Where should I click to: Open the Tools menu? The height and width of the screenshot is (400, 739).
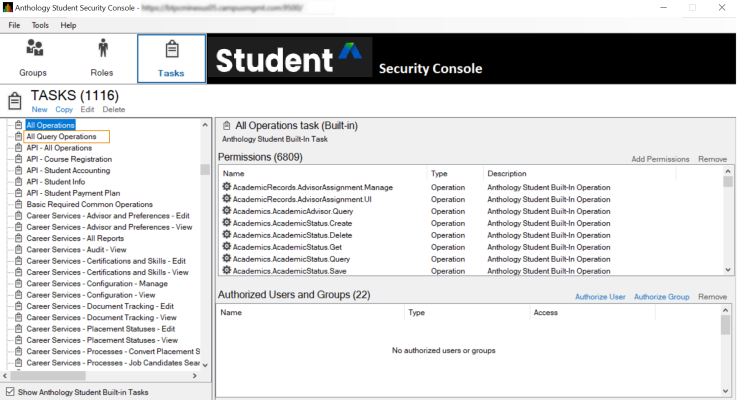[x=40, y=25]
